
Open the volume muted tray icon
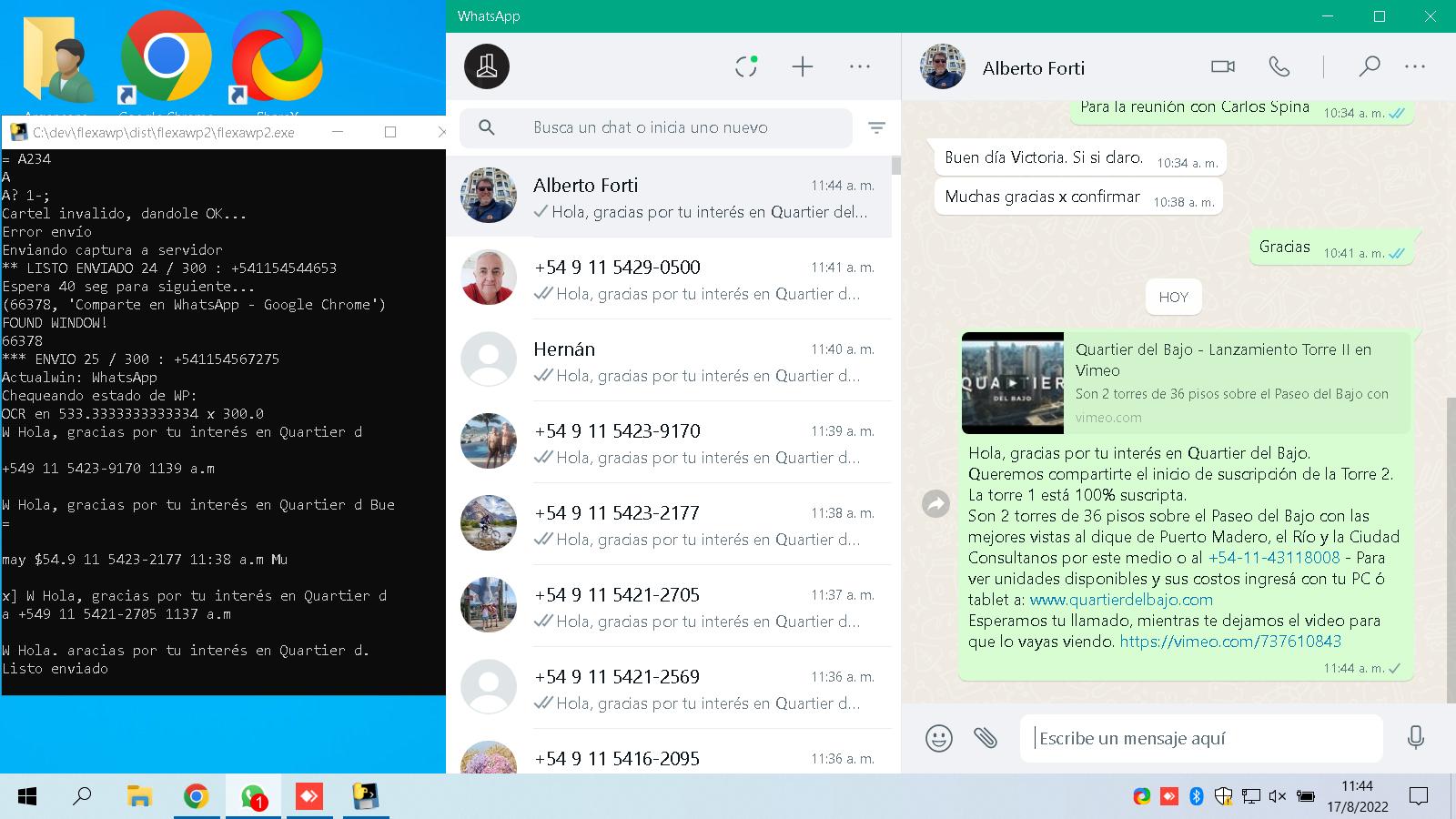pyautogui.click(x=1278, y=797)
